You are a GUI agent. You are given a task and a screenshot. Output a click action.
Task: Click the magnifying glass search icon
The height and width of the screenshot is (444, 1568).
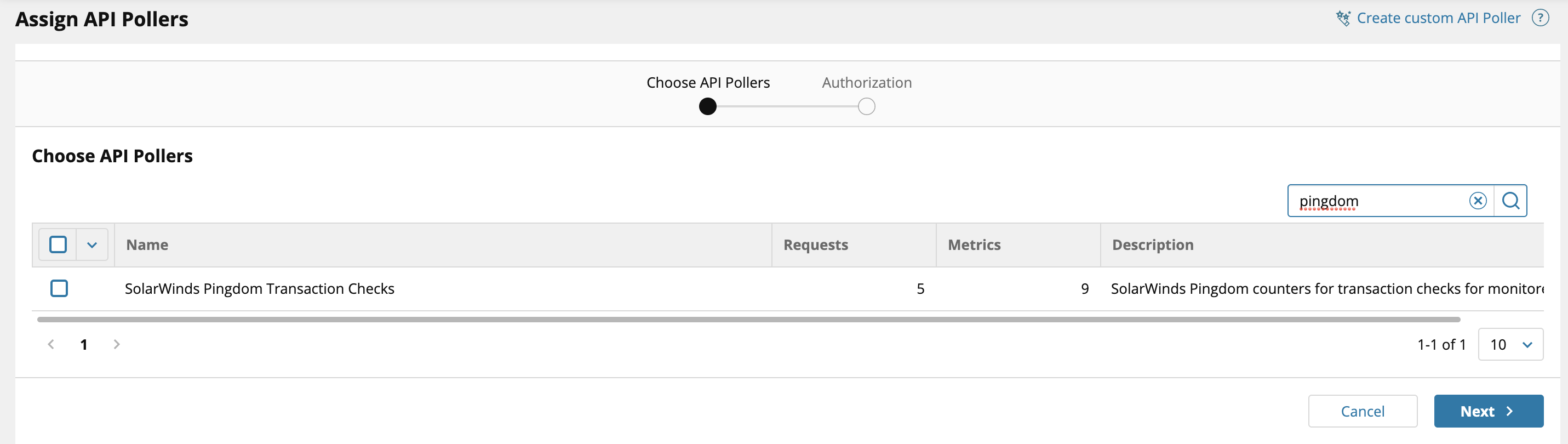tap(1510, 201)
